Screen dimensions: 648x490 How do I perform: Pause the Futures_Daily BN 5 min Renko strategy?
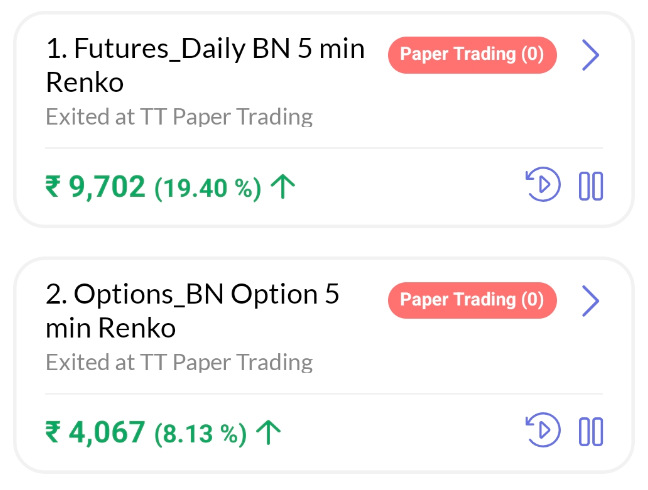tap(591, 185)
